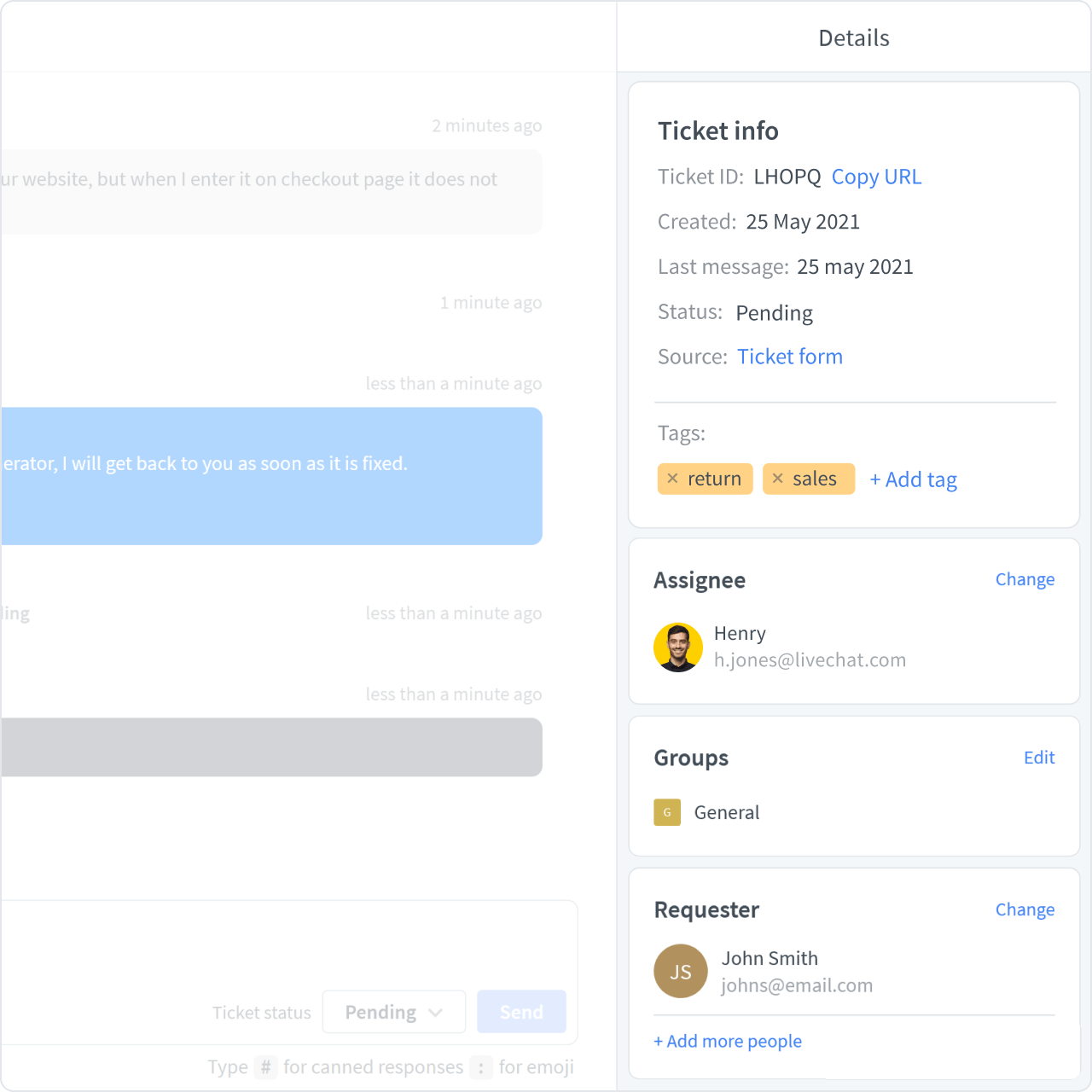Click Henry's avatar photo
The height and width of the screenshot is (1092, 1092).
tap(677, 648)
